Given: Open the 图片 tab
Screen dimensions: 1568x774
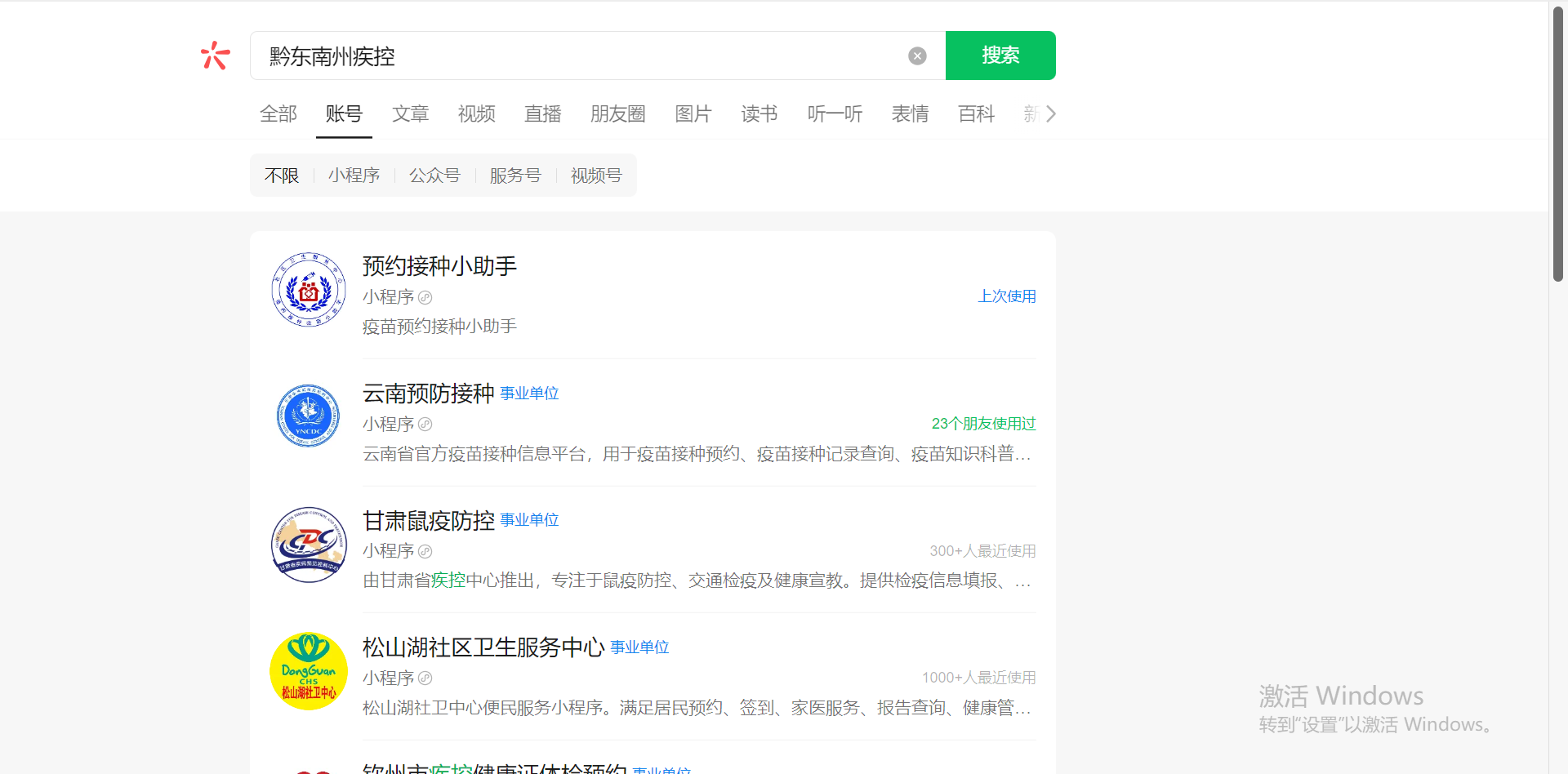Looking at the screenshot, I should point(693,113).
